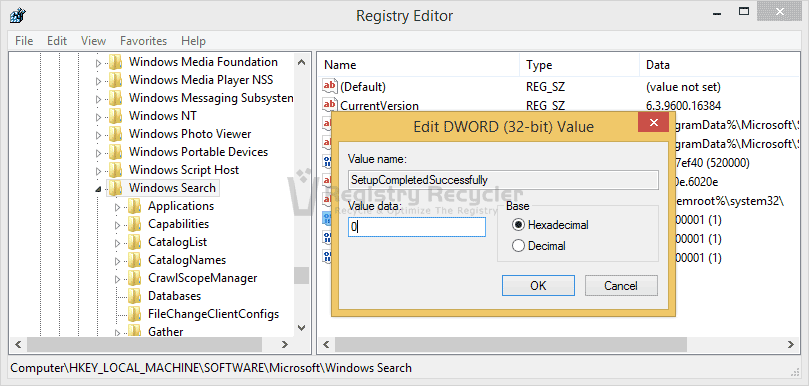Open the Help menu

[x=193, y=41]
